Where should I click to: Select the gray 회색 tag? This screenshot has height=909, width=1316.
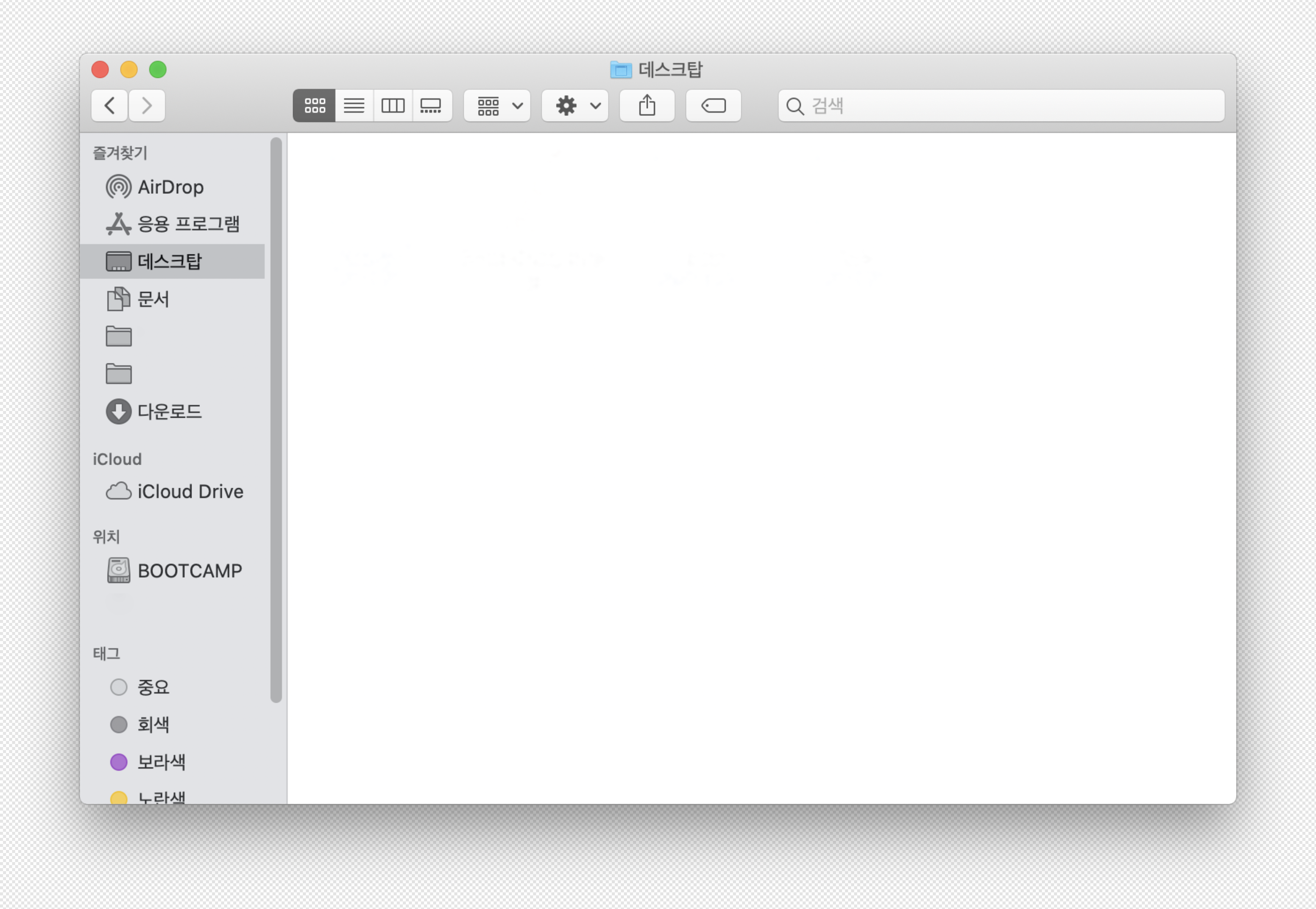tap(153, 724)
